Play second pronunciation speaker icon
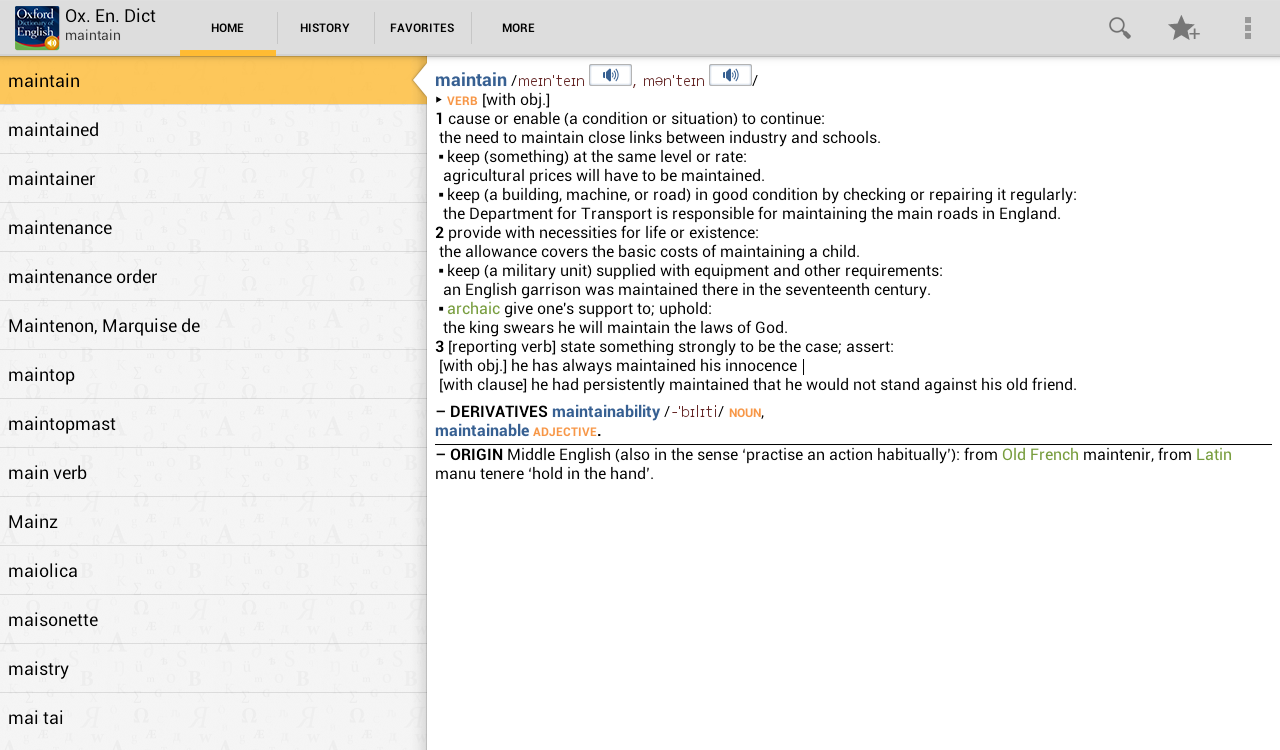 [x=730, y=73]
